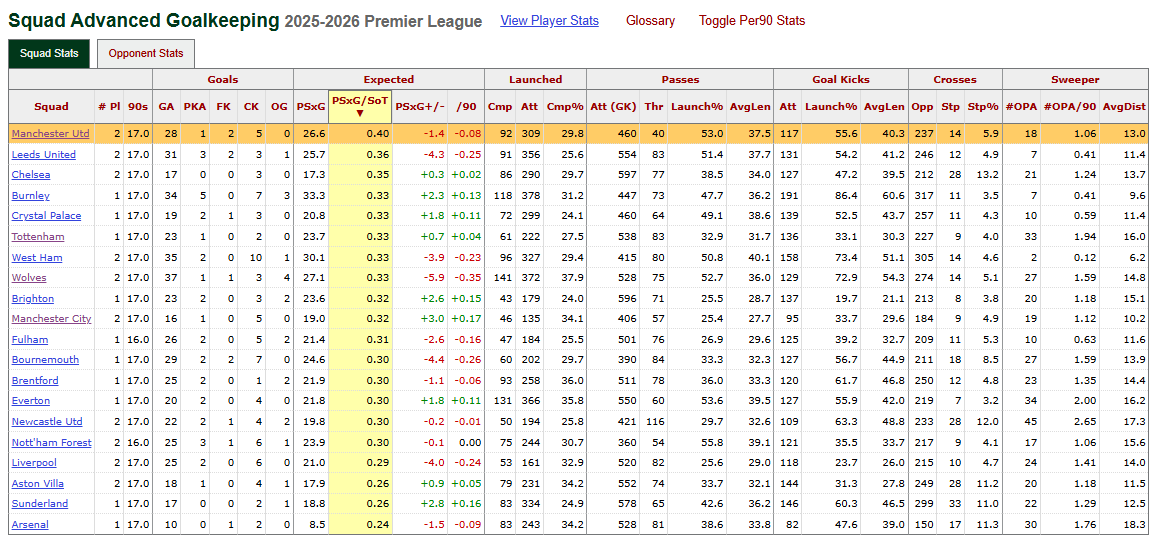
Task: Sort by the #OPA column header
Action: point(1021,107)
